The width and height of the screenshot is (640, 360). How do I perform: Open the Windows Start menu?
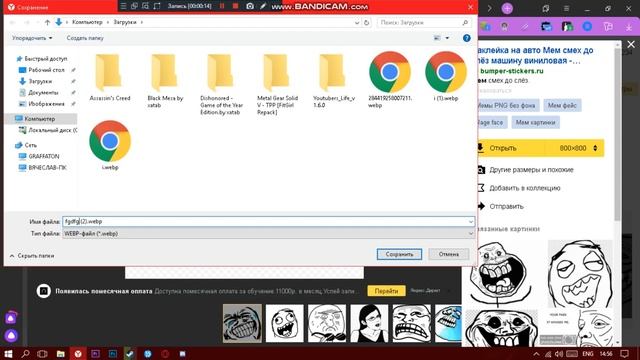coord(8,353)
